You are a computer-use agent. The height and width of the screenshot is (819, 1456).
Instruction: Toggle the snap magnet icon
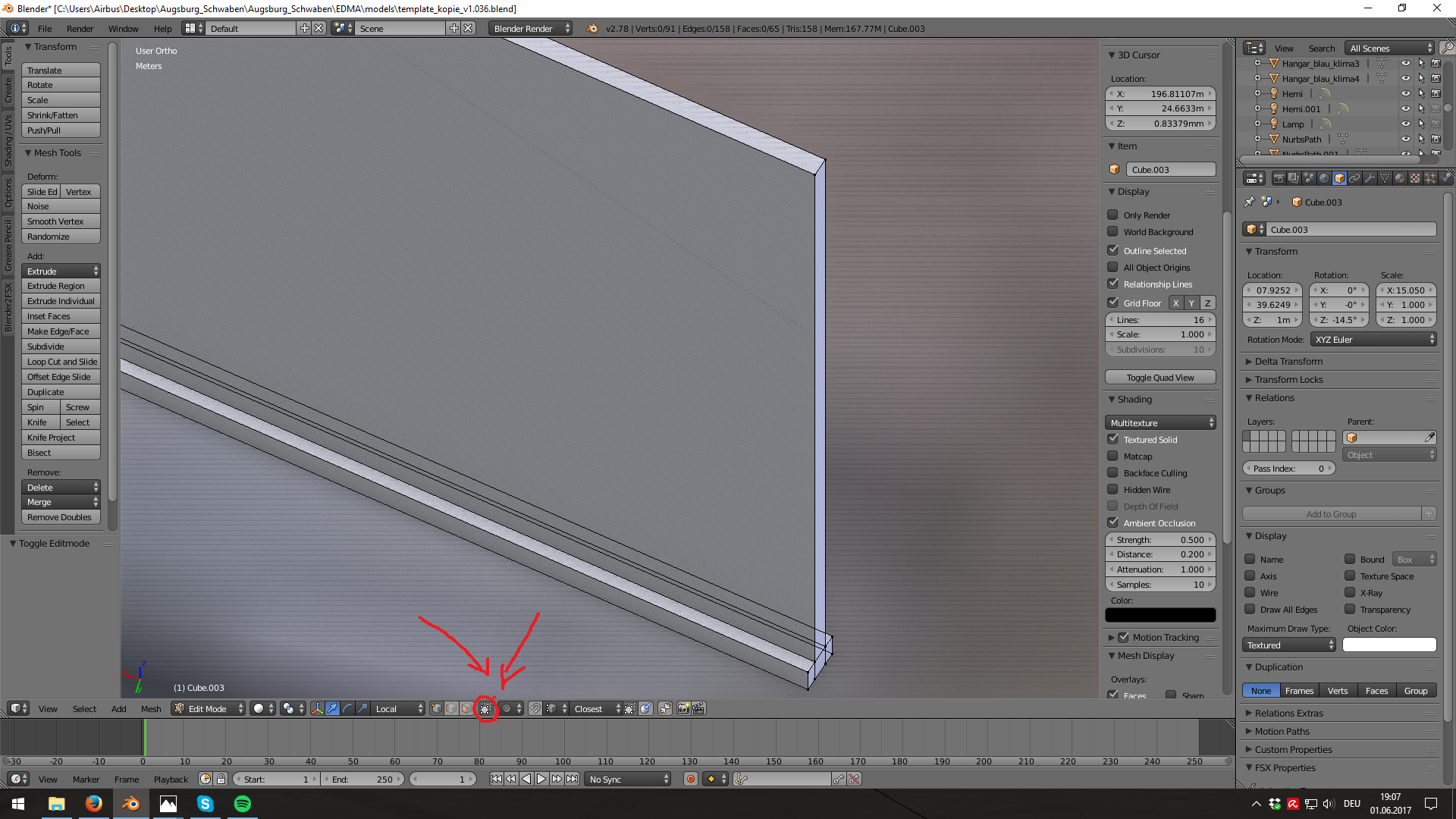coord(535,708)
